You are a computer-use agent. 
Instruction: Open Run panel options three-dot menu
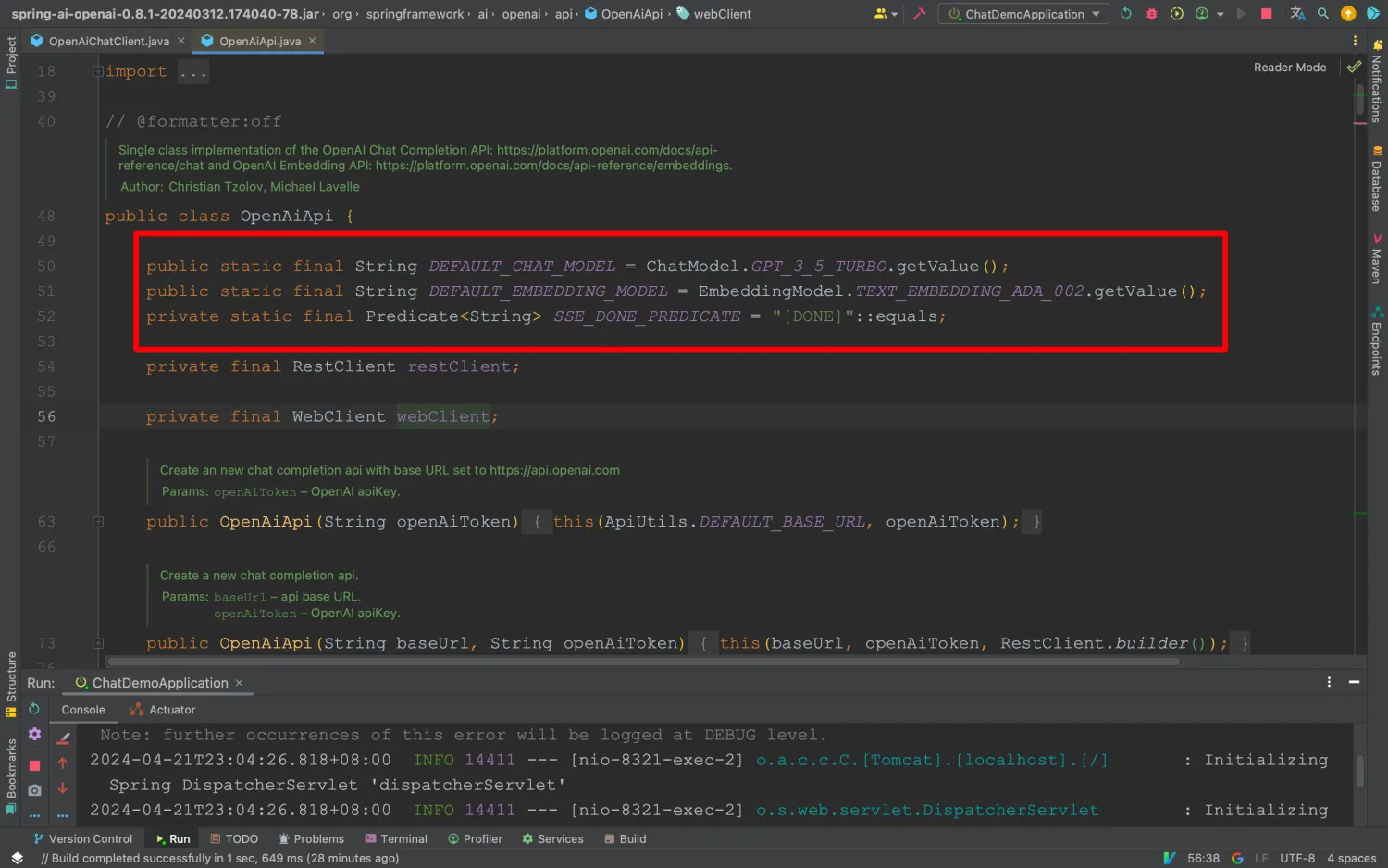point(1329,682)
